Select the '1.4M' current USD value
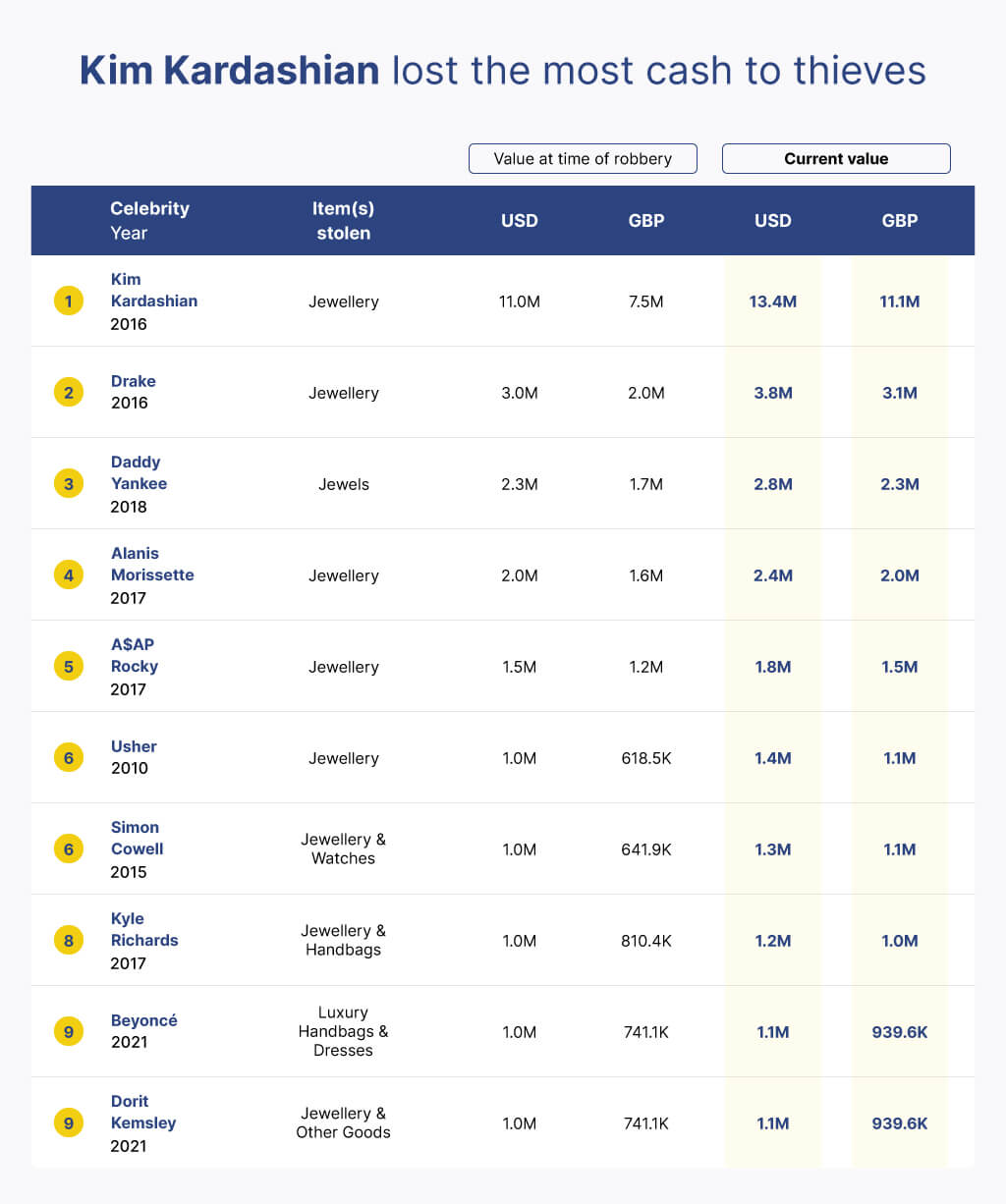The height and width of the screenshot is (1204, 1006). [x=773, y=758]
